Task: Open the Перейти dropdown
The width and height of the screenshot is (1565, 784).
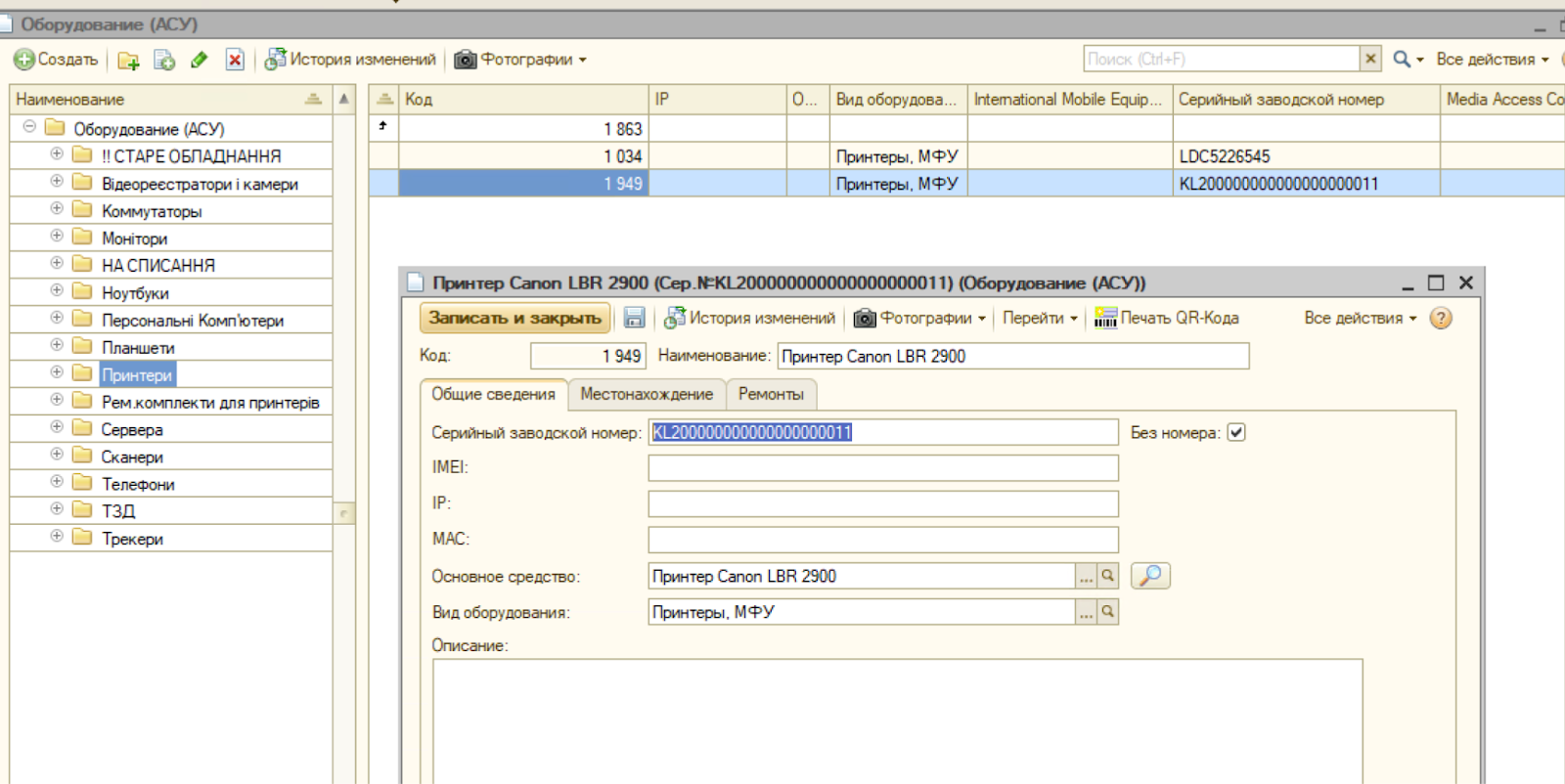Action: click(x=1040, y=318)
